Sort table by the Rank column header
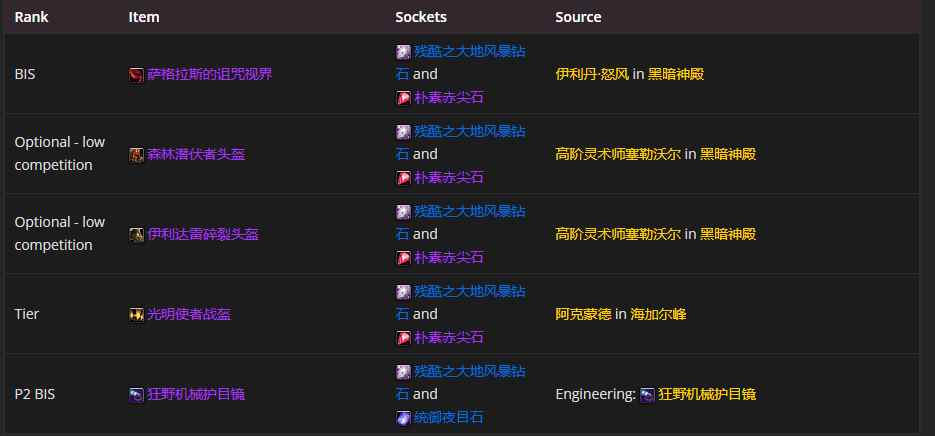 coord(32,17)
